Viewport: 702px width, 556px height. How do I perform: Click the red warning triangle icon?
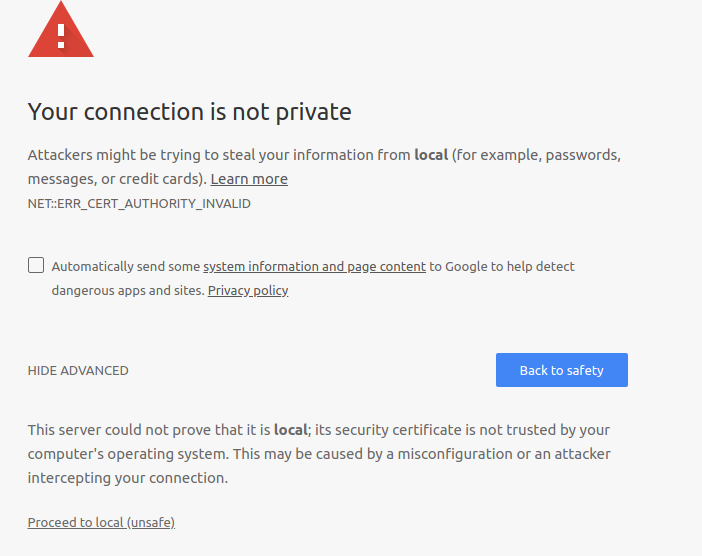(61, 30)
